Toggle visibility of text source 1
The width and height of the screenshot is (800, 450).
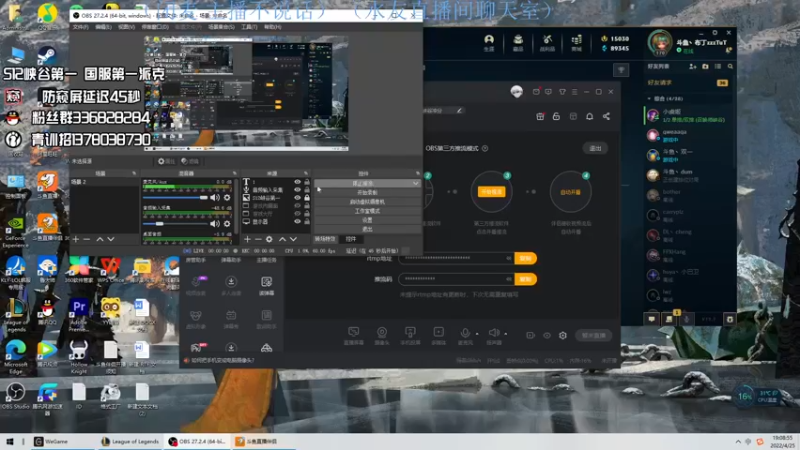[297, 182]
